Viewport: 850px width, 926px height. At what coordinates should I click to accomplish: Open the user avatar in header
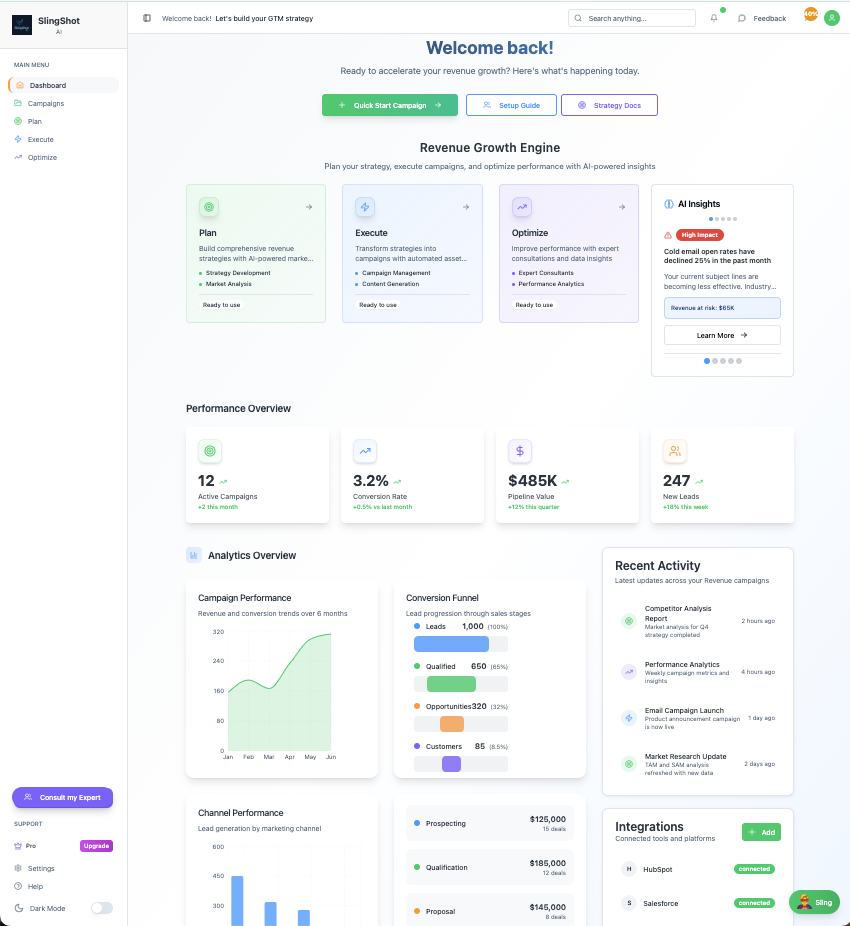point(831,18)
